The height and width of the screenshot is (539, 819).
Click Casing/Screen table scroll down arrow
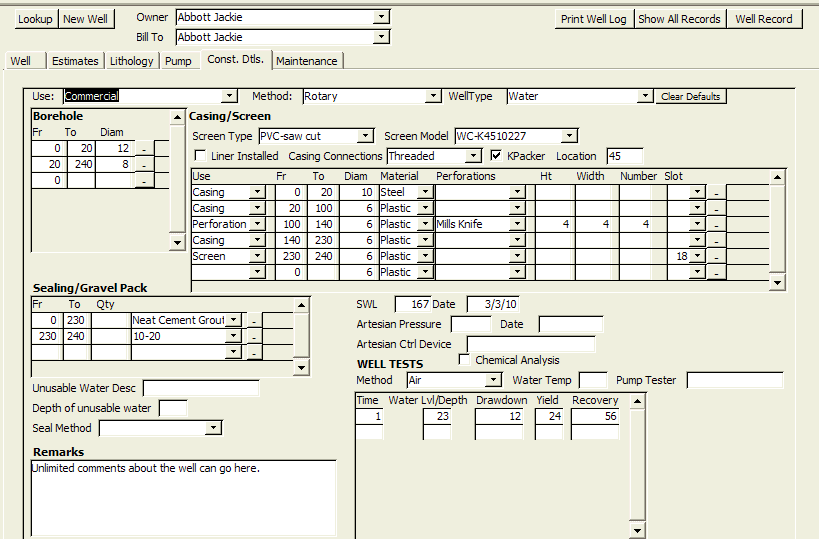778,283
